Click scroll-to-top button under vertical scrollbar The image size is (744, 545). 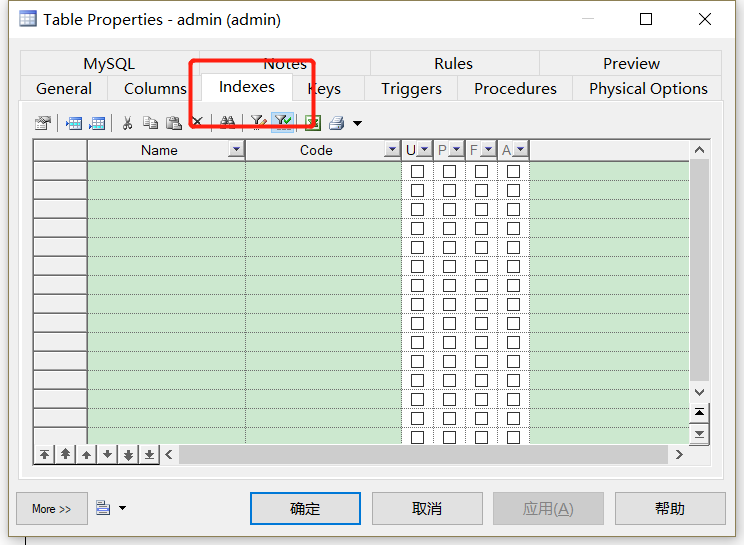click(699, 412)
